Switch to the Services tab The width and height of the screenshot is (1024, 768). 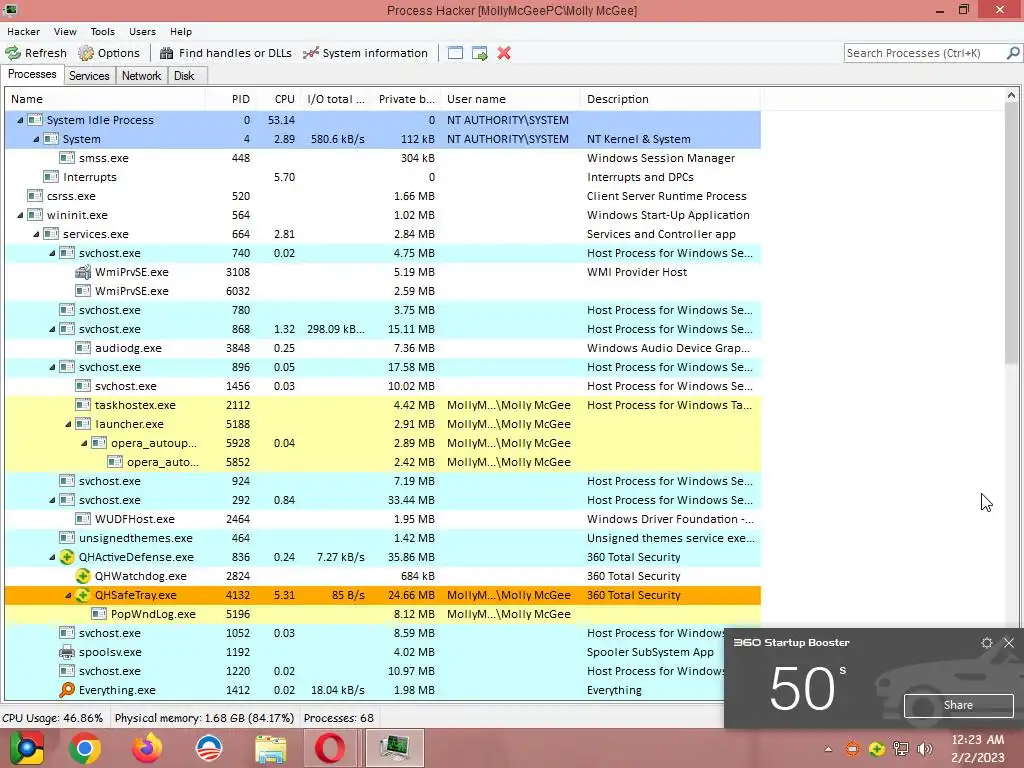pyautogui.click(x=89, y=76)
